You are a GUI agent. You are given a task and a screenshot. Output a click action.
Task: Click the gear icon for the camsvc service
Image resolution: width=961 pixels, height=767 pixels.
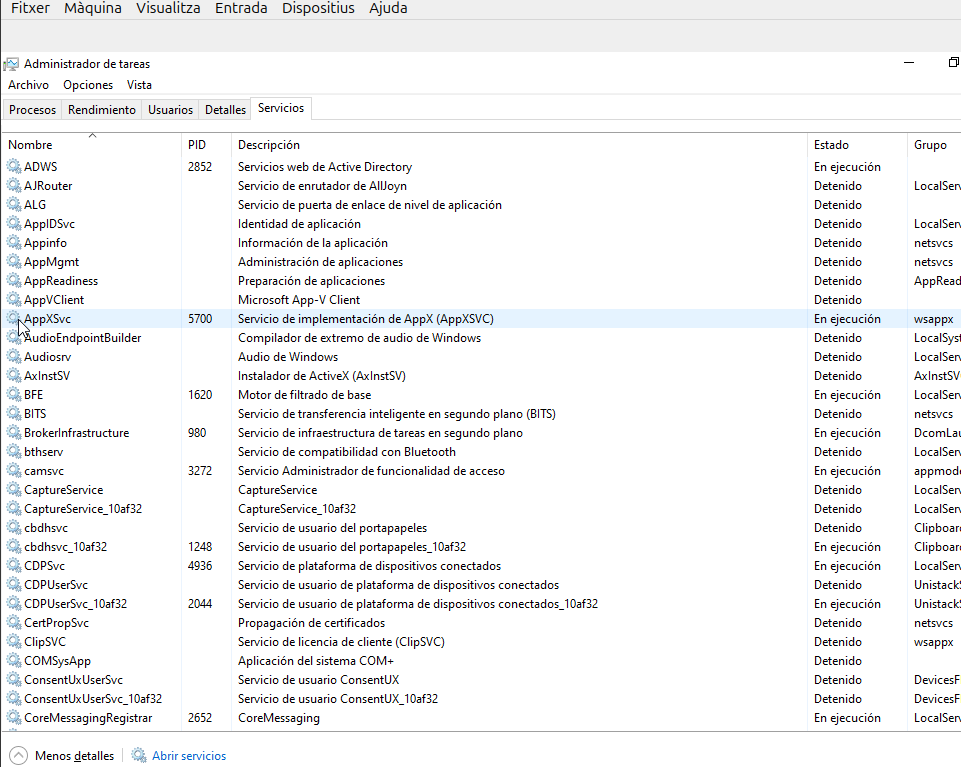14,471
